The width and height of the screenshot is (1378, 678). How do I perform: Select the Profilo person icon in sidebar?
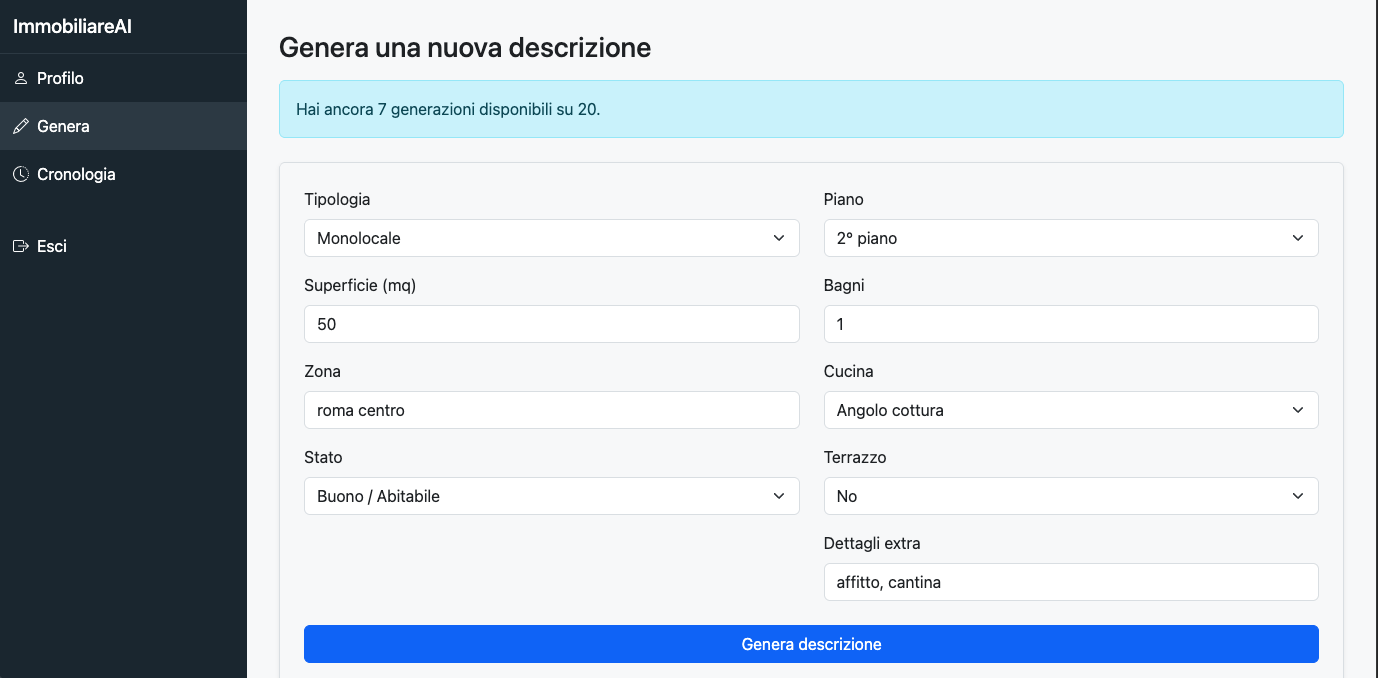click(20, 77)
